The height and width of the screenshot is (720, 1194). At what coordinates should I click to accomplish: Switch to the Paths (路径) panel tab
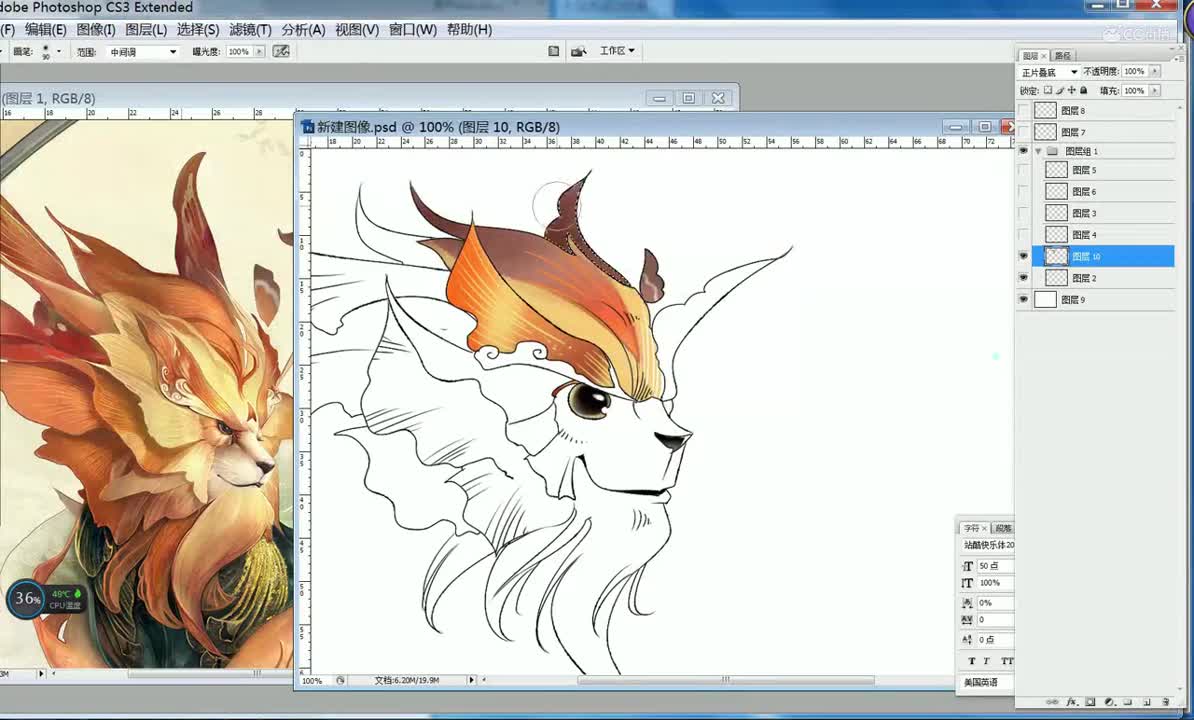[1063, 56]
